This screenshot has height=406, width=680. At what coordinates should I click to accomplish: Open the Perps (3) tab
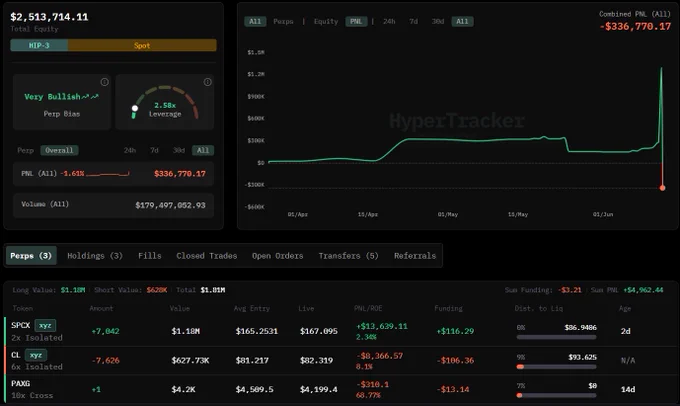tap(31, 256)
